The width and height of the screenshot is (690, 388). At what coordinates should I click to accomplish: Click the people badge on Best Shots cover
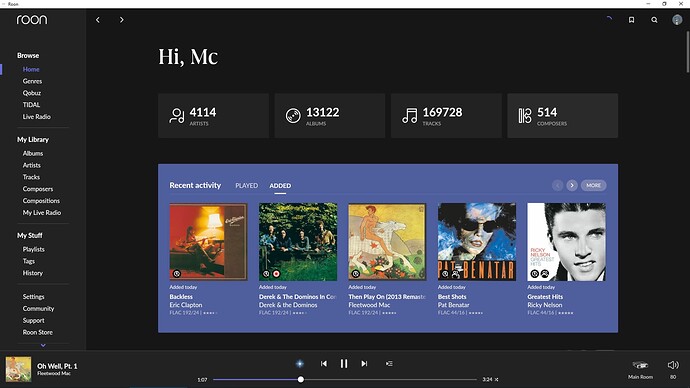point(455,274)
